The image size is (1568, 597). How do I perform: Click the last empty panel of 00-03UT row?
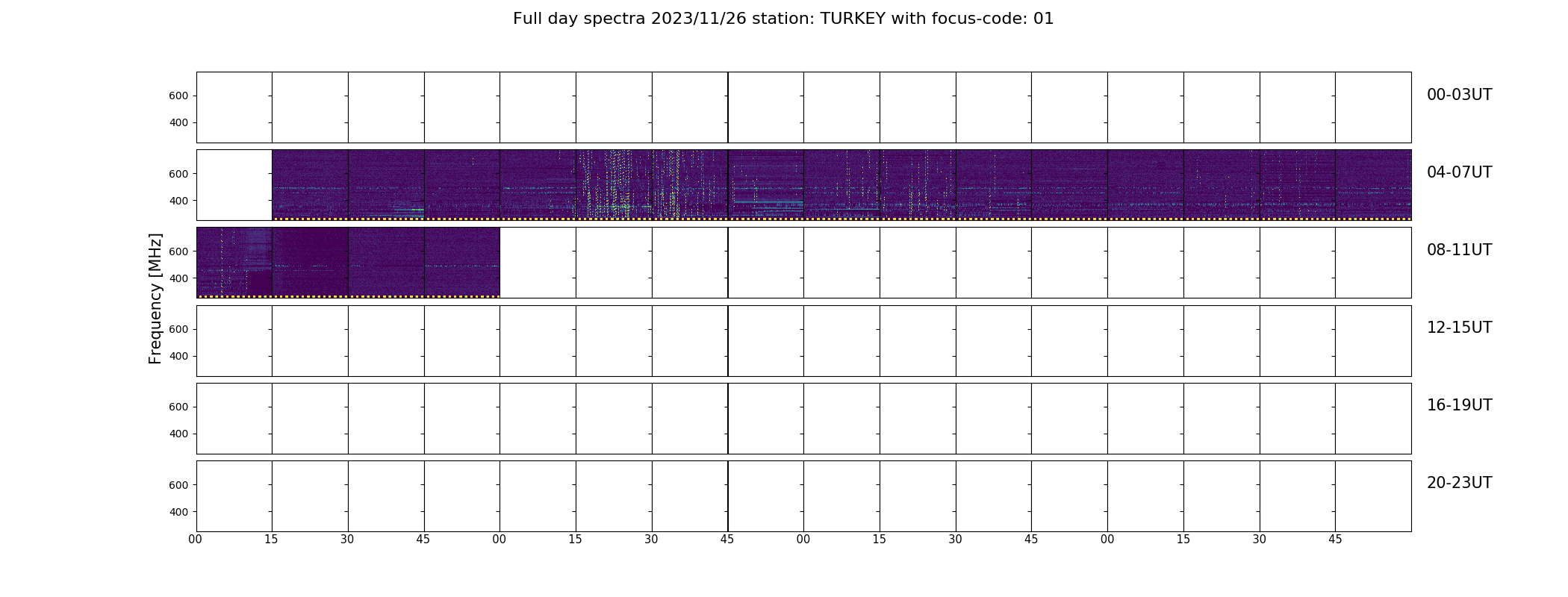tap(1373, 107)
